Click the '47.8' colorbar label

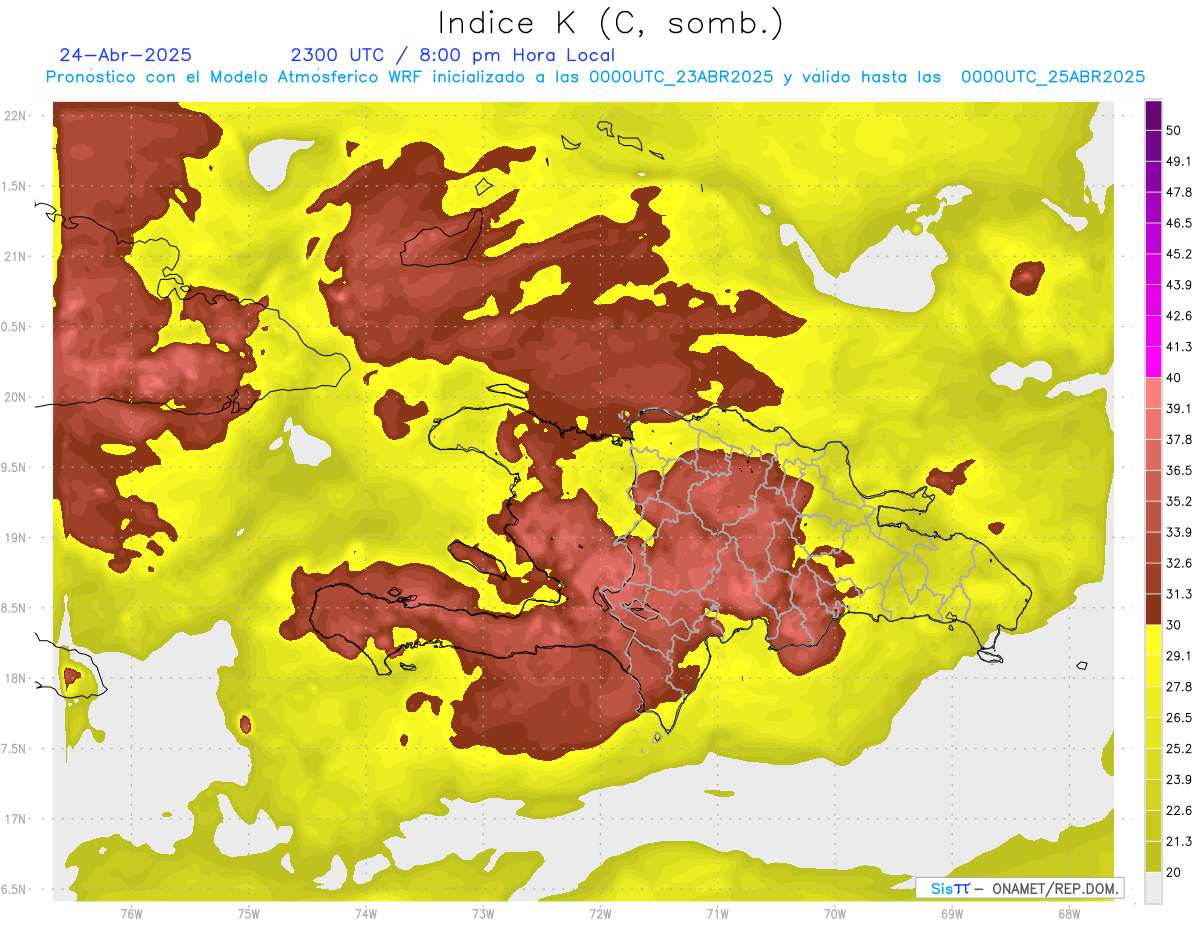coord(1179,192)
